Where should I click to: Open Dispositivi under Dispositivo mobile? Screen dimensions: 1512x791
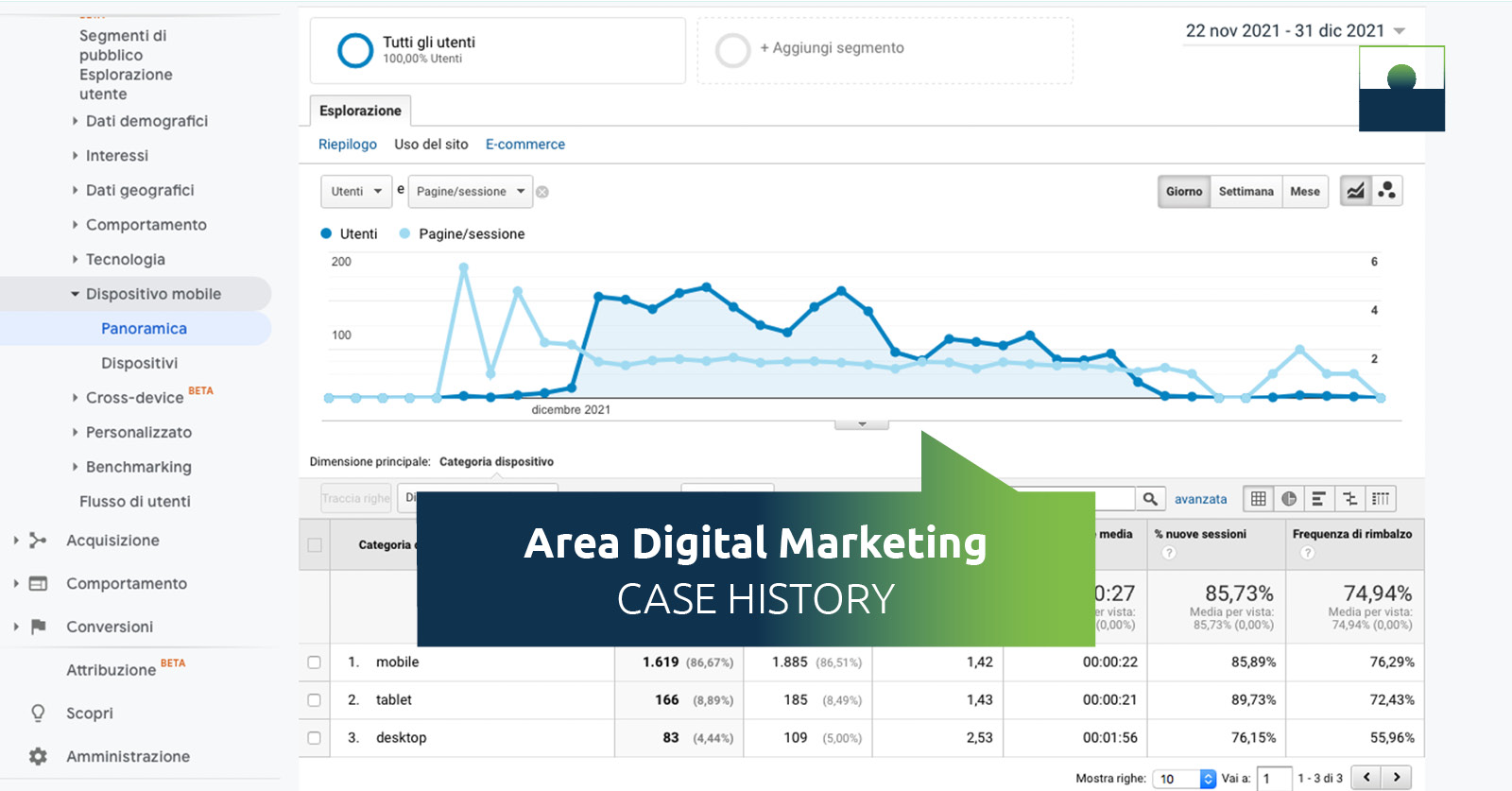coord(139,363)
